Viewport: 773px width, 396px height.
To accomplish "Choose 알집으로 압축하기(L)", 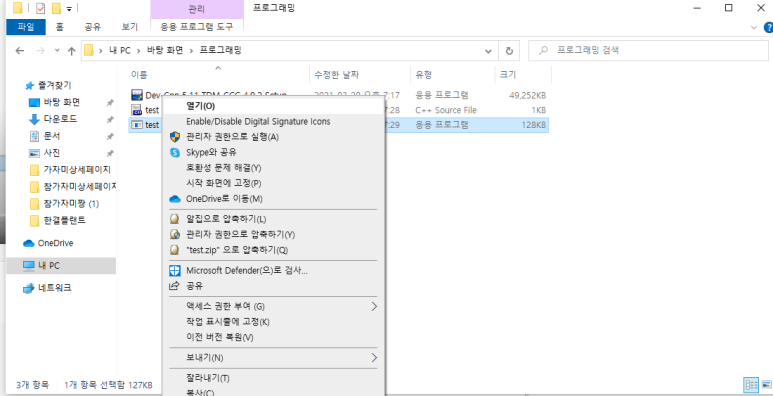I will point(274,218).
